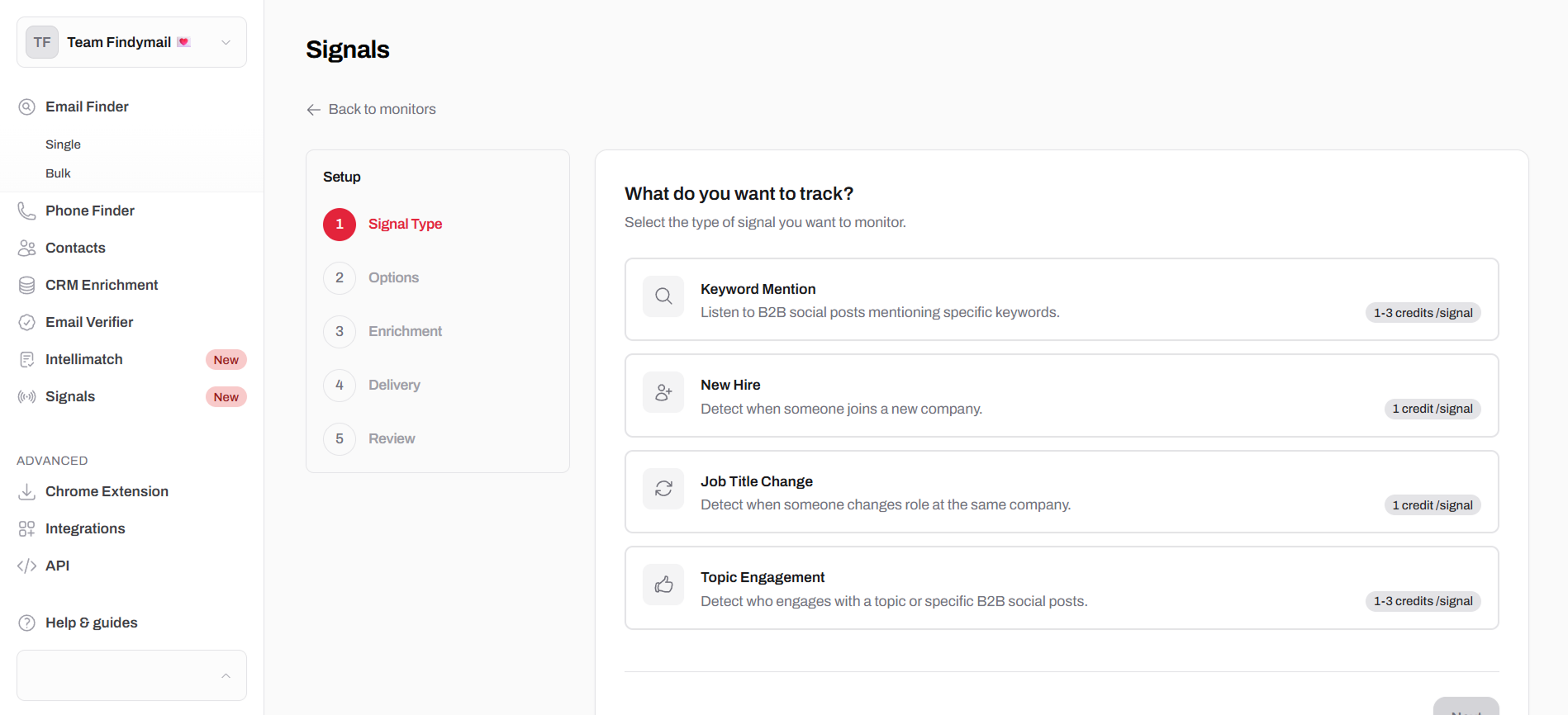1568x715 pixels.
Task: Click the Phone Finder handset icon
Action: pyautogui.click(x=26, y=211)
